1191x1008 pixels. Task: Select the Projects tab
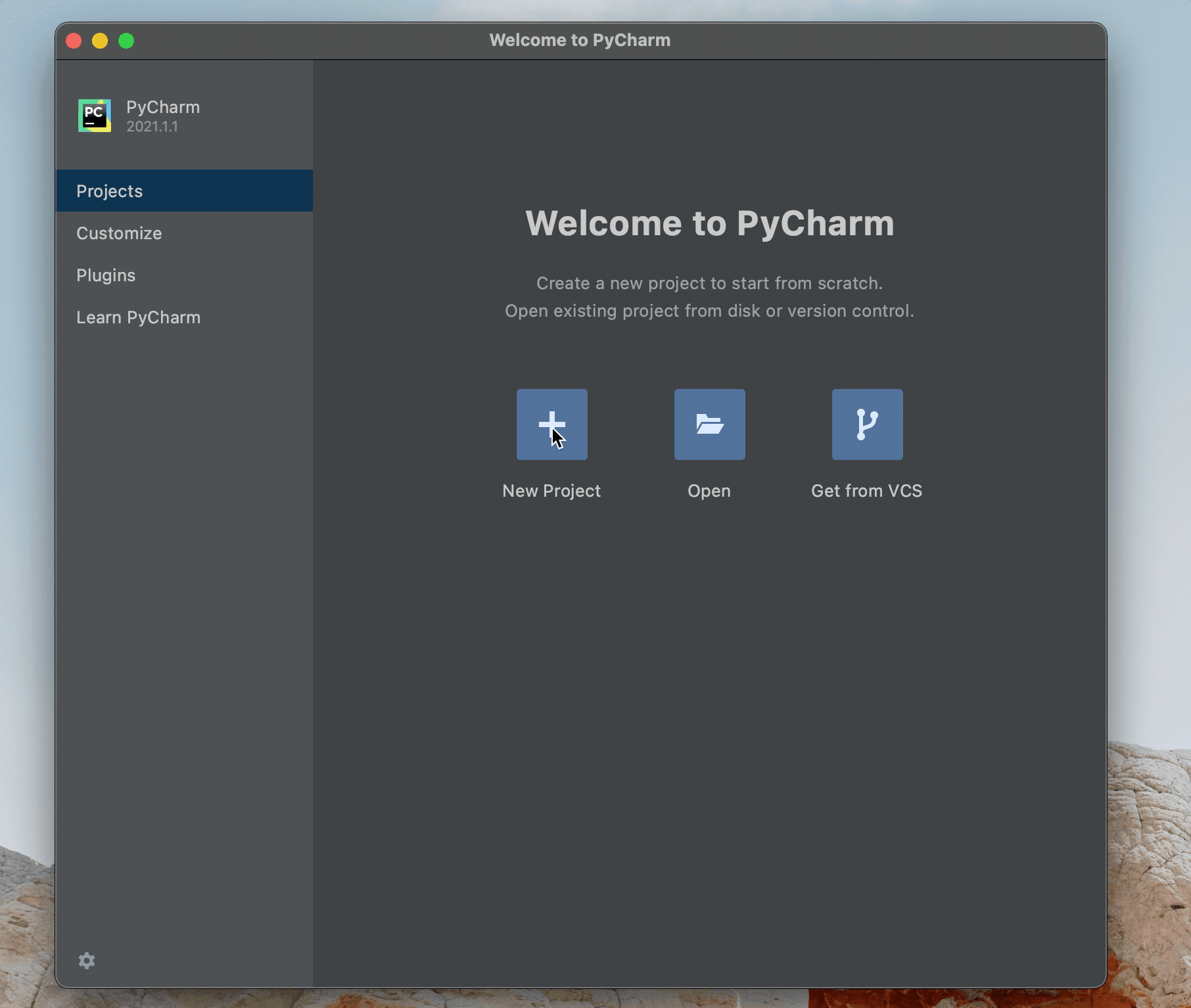(x=184, y=191)
